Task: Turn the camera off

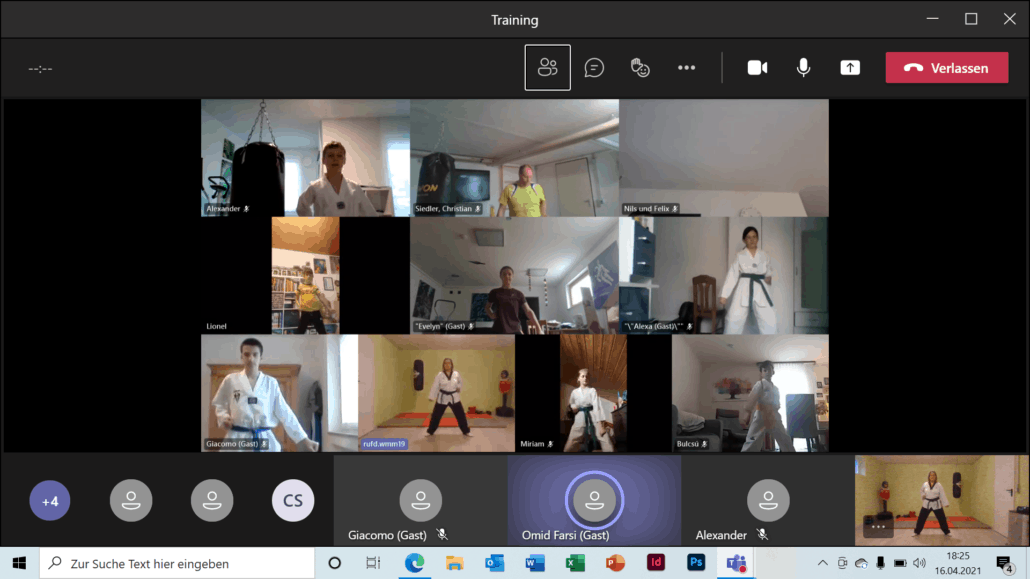Action: [757, 68]
